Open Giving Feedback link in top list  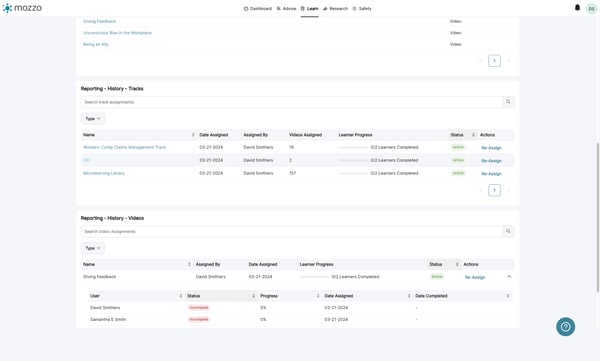point(99,21)
